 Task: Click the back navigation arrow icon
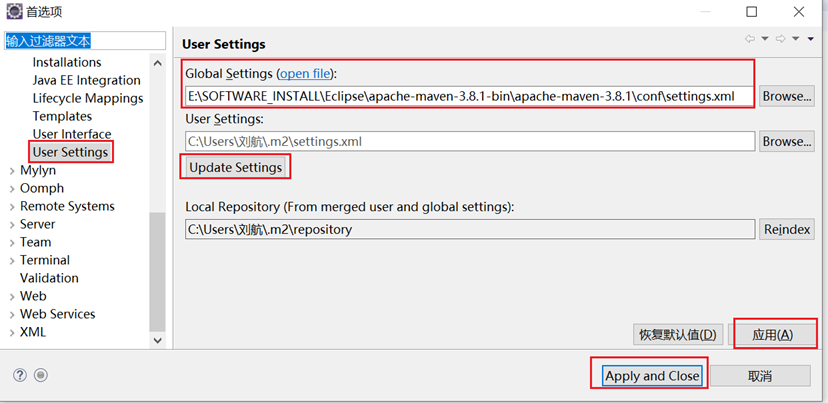coord(750,39)
